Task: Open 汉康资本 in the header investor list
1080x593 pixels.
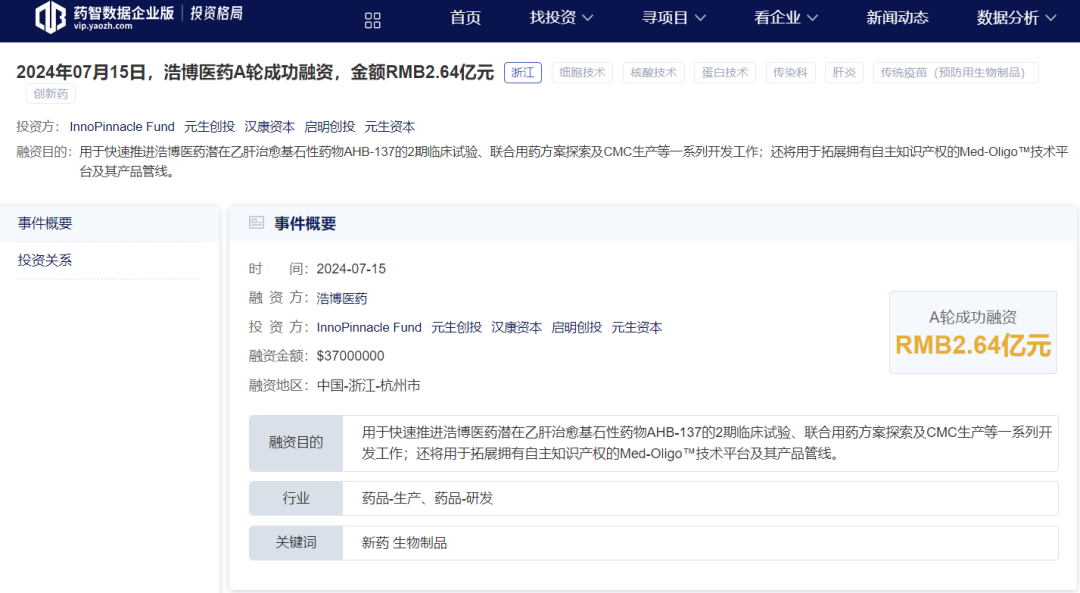Action: (269, 127)
